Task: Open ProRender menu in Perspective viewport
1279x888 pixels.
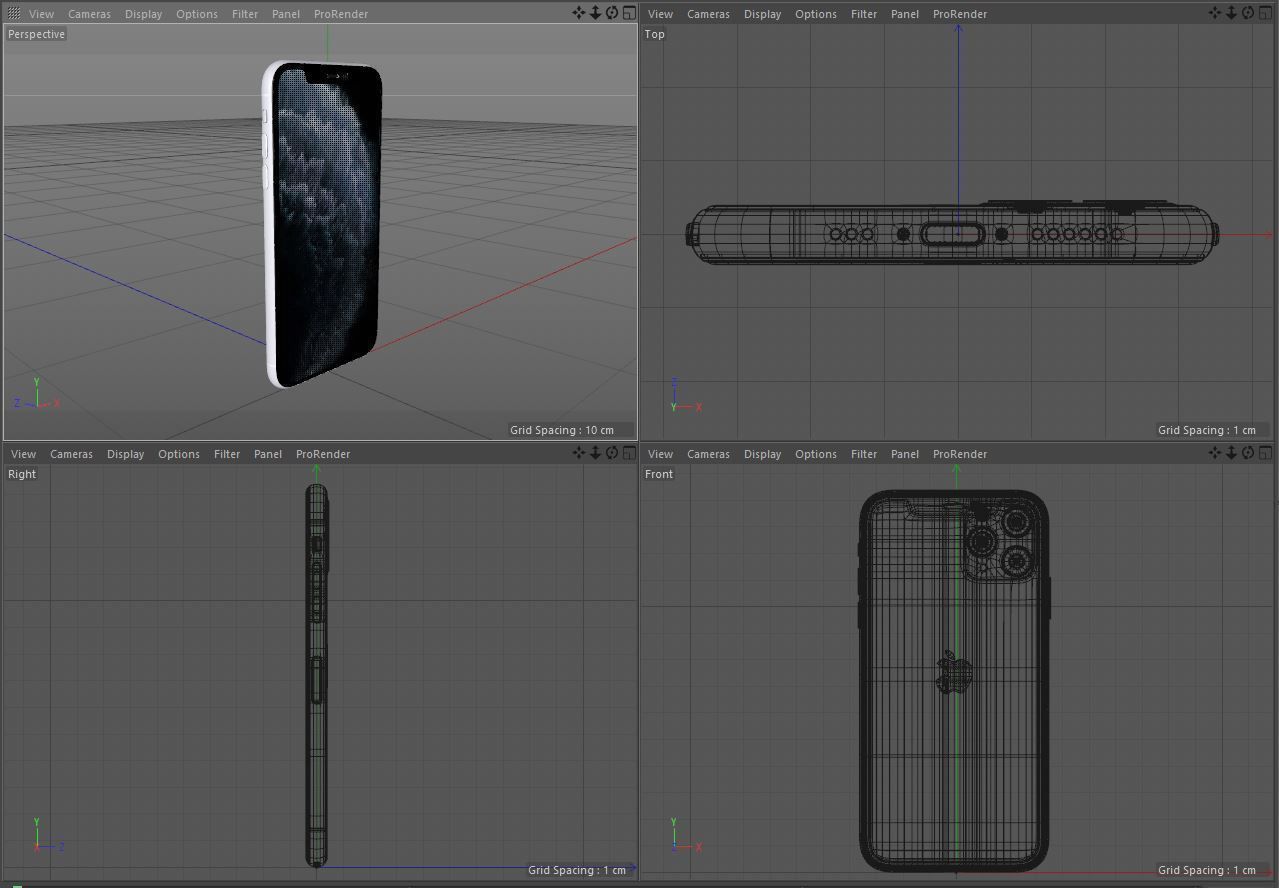Action: coord(341,14)
